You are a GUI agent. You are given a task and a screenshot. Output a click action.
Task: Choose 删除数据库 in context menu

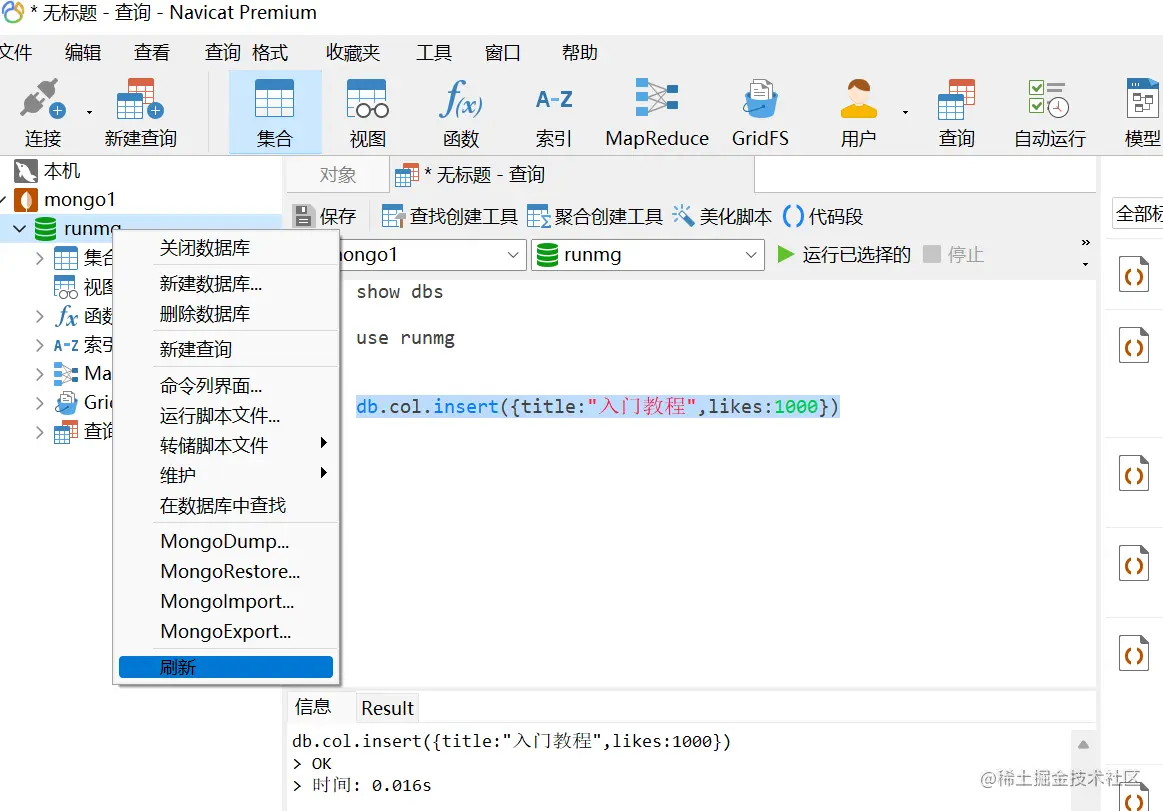pos(227,314)
